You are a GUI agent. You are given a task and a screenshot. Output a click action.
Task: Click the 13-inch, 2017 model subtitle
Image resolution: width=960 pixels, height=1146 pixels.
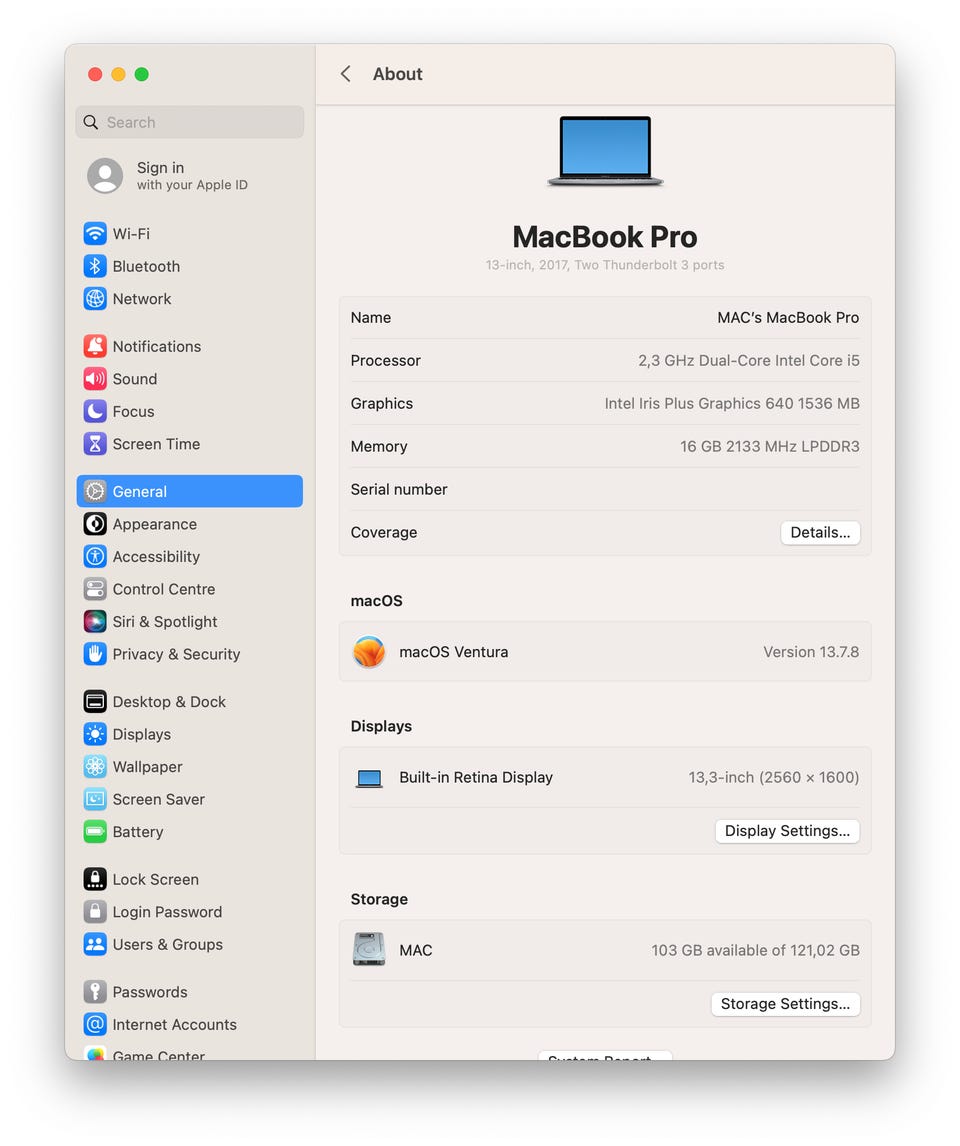coord(605,265)
